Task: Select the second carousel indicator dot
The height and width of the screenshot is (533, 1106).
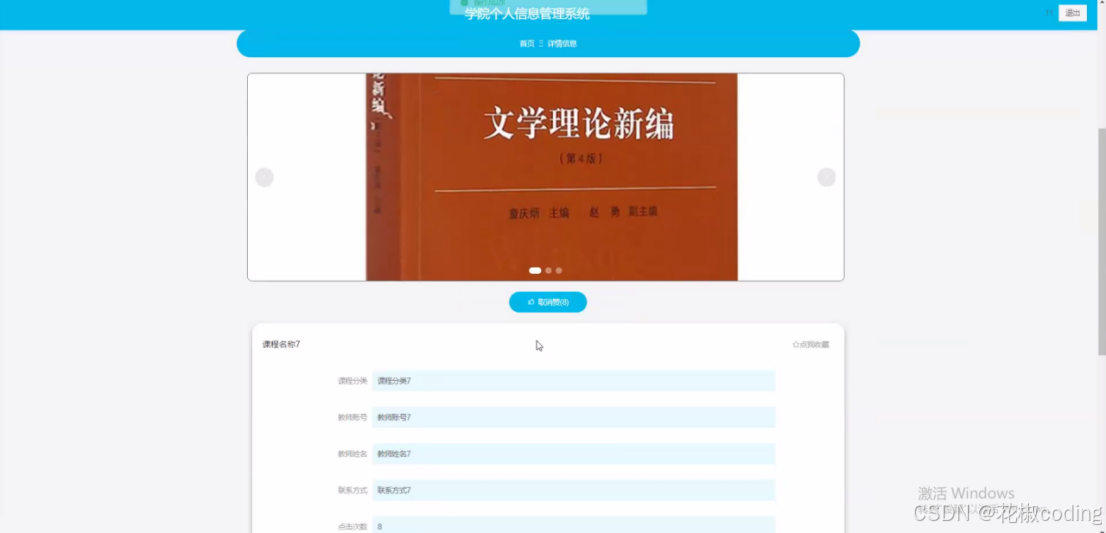Action: tap(549, 271)
